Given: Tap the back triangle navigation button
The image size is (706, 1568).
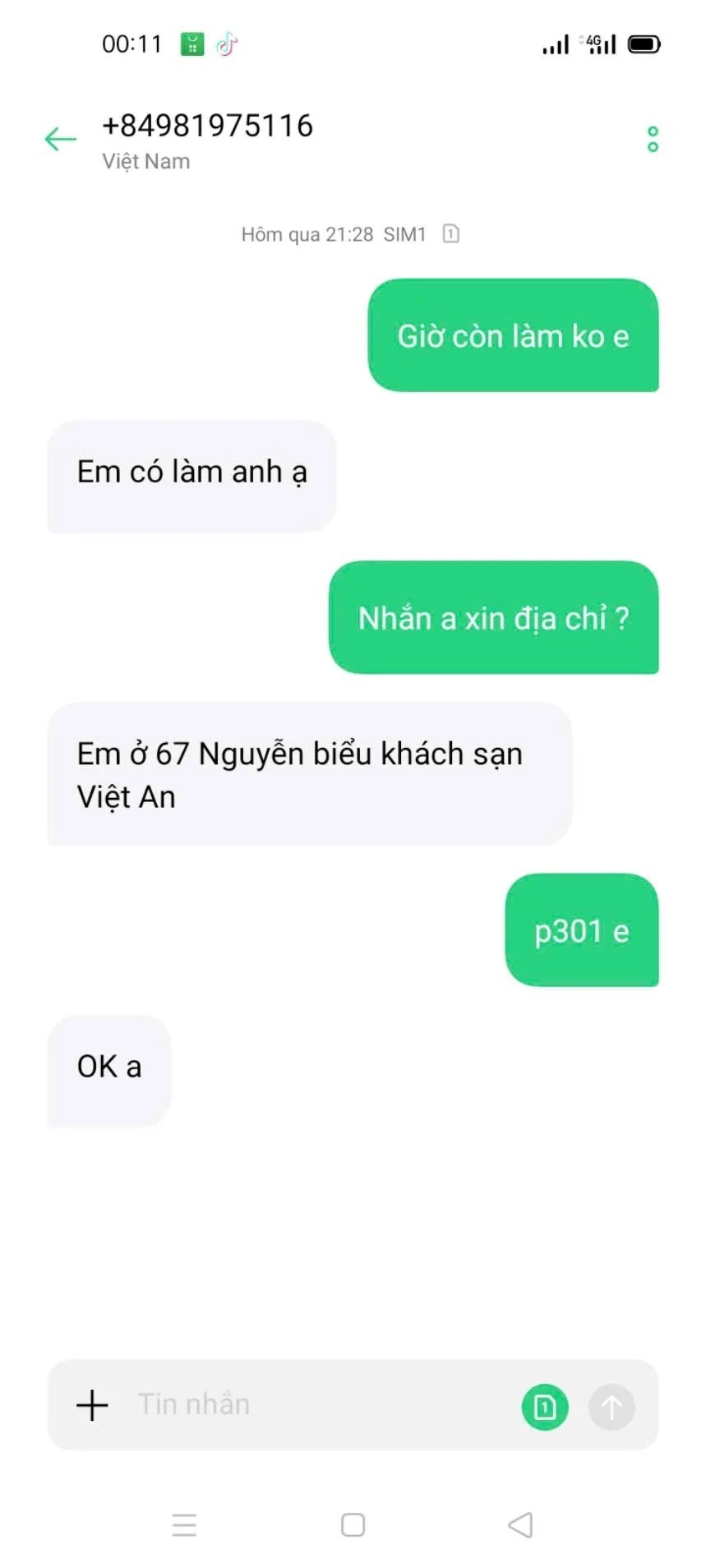Looking at the screenshot, I should click(520, 1524).
